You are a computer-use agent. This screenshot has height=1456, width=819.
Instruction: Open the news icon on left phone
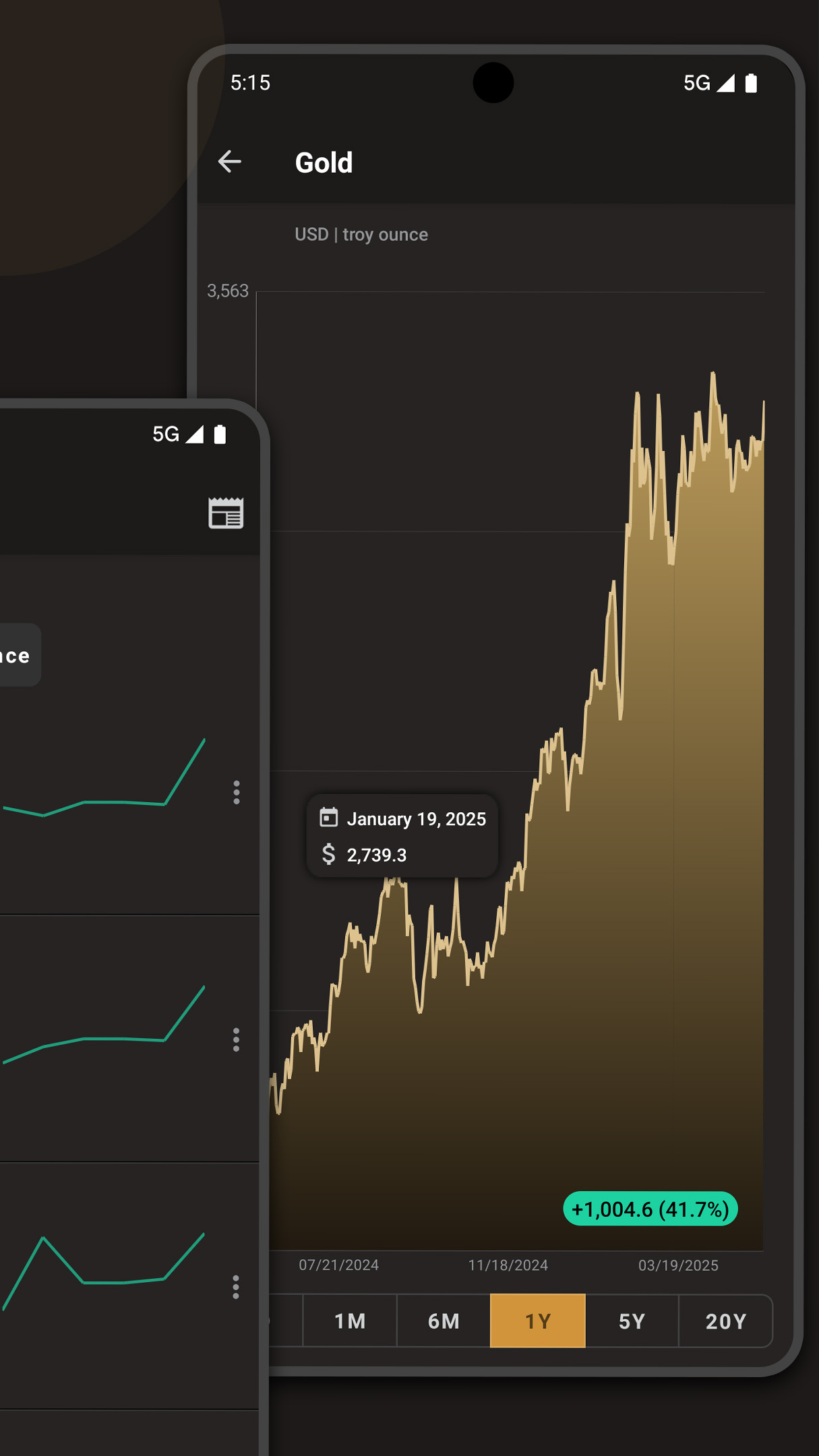click(226, 514)
